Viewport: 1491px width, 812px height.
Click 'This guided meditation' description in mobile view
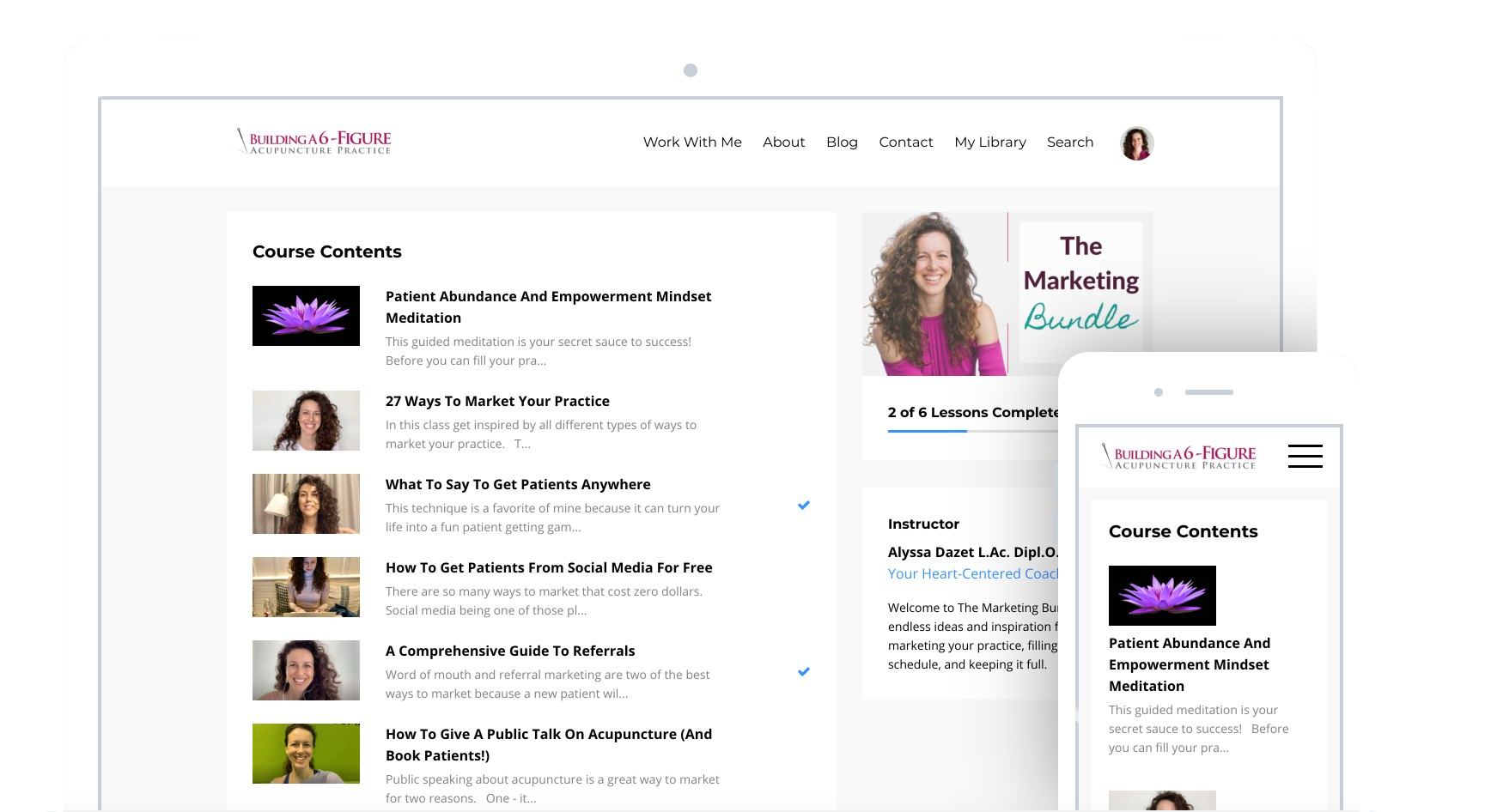(x=1198, y=729)
